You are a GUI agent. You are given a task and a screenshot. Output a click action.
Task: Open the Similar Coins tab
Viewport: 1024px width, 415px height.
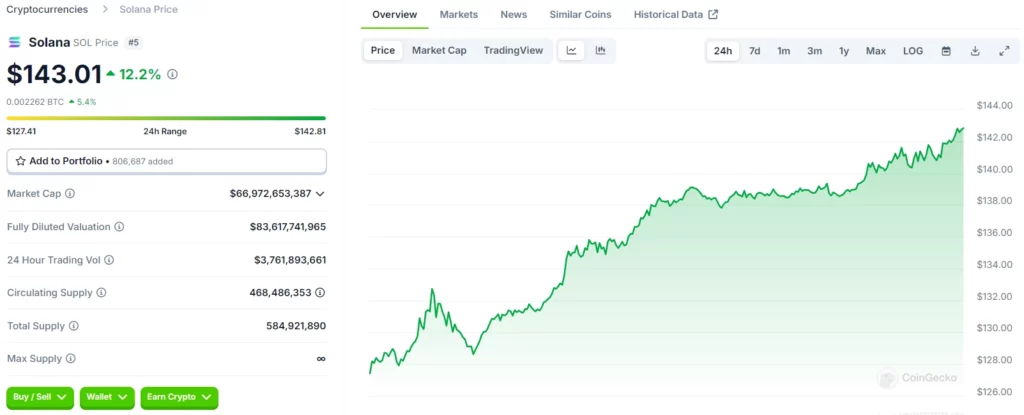click(x=581, y=14)
